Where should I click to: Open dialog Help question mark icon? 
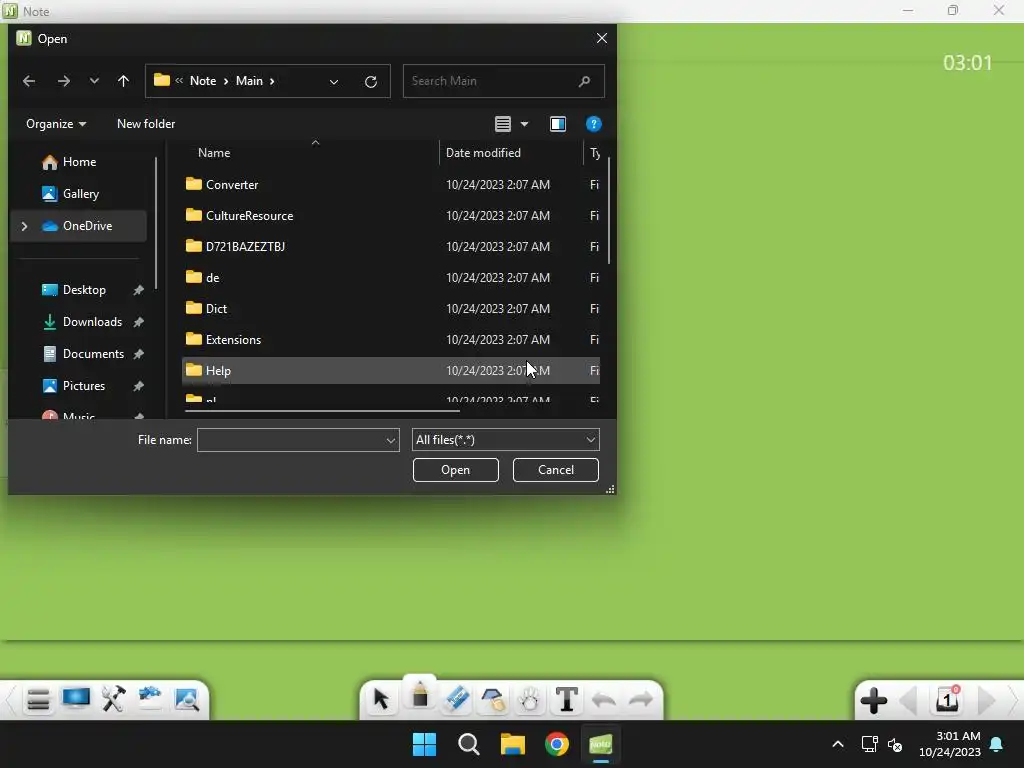coord(593,124)
